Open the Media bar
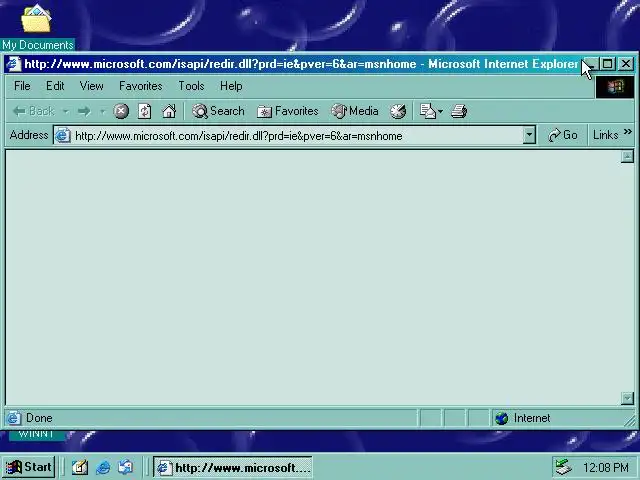Image resolution: width=640 pixels, height=480 pixels. click(355, 111)
